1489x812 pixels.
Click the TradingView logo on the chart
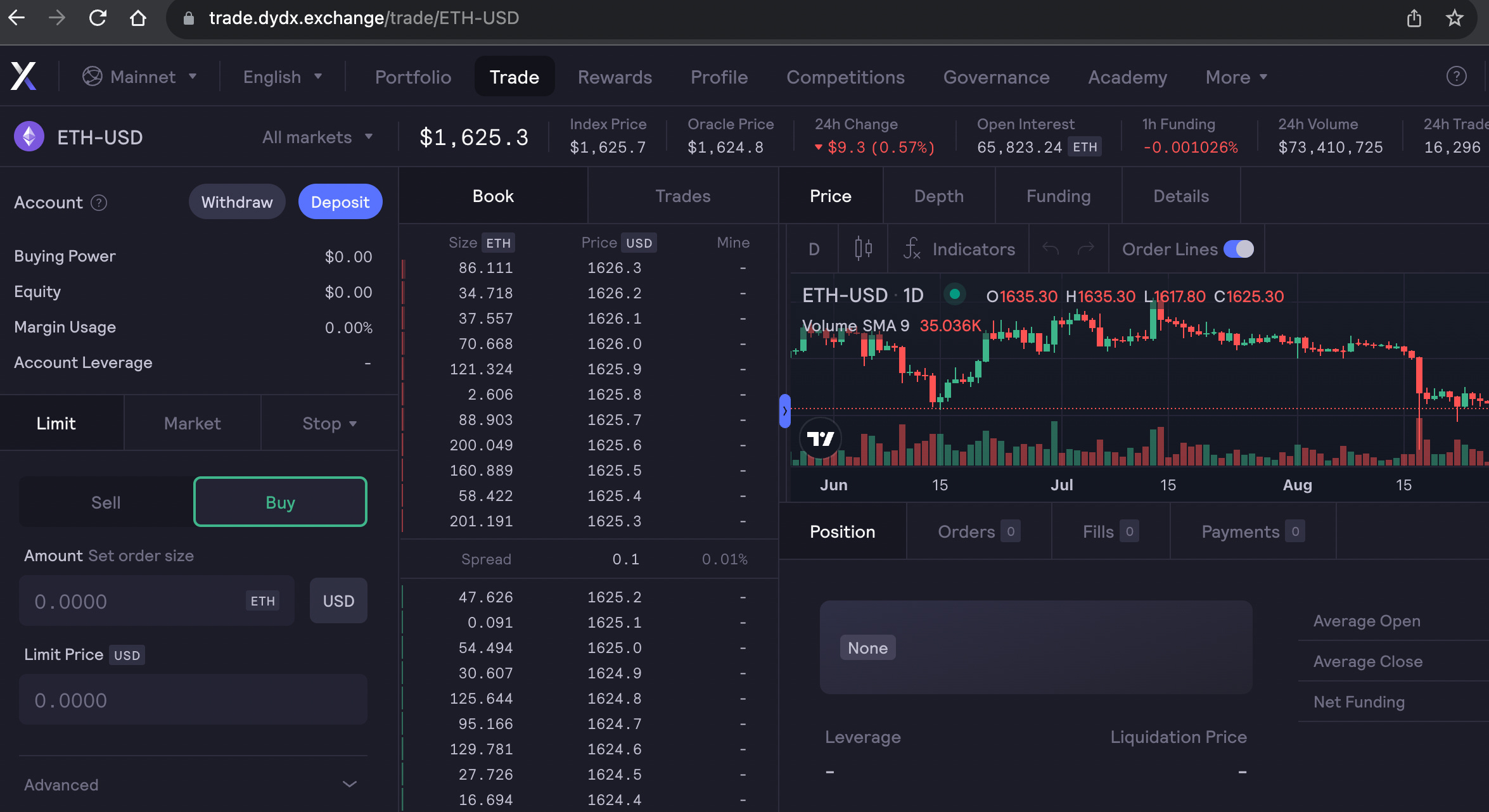820,438
